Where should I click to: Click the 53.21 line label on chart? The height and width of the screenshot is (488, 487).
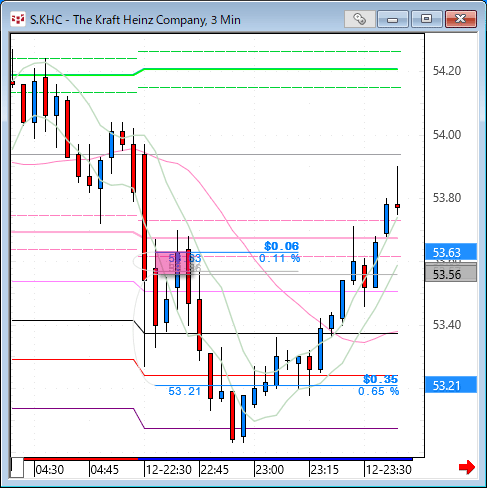(184, 391)
